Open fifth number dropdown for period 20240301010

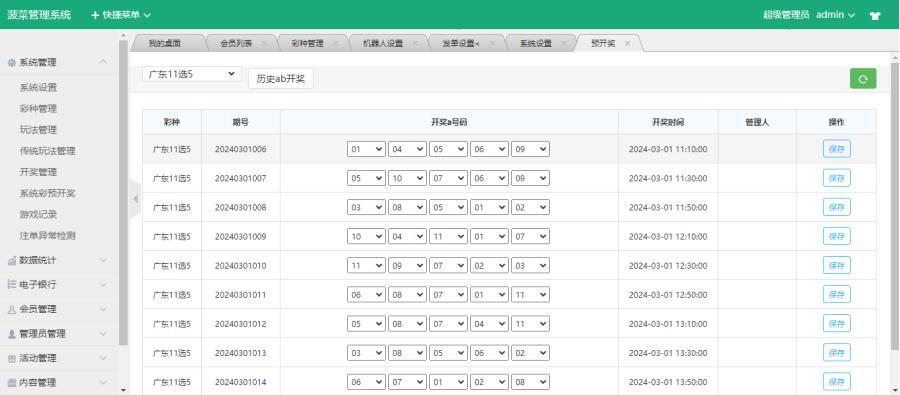pos(530,266)
